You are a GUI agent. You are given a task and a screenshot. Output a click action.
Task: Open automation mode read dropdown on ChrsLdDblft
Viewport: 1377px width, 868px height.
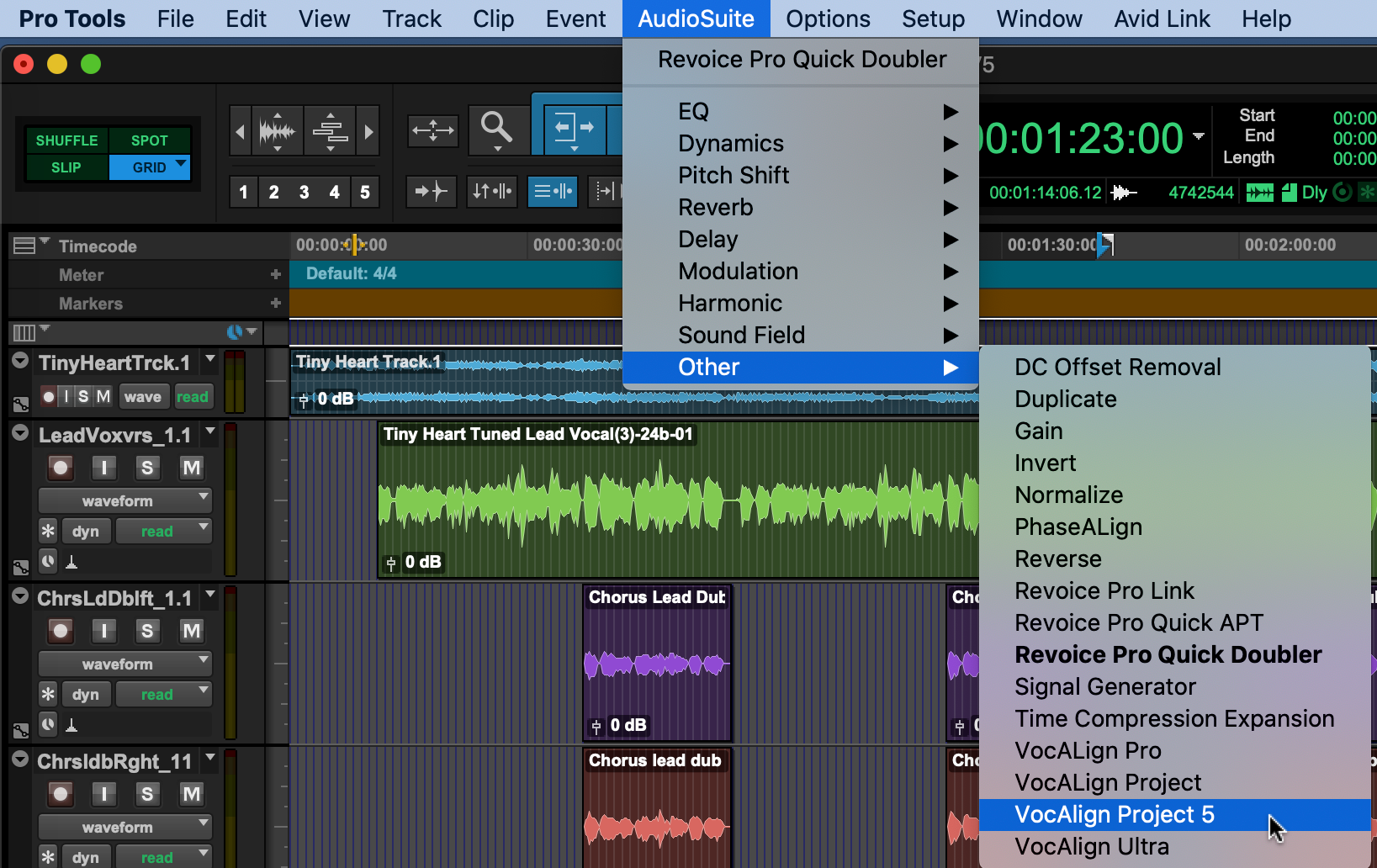164,695
